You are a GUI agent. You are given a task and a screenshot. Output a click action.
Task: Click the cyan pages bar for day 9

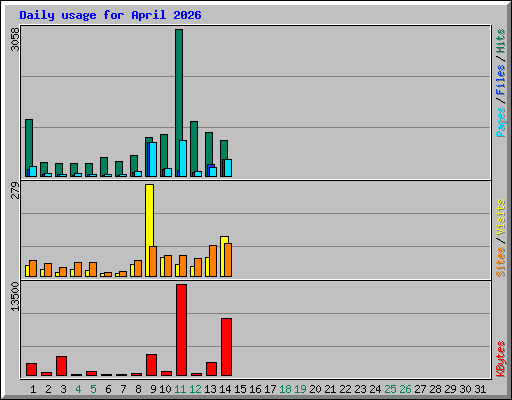(x=153, y=159)
